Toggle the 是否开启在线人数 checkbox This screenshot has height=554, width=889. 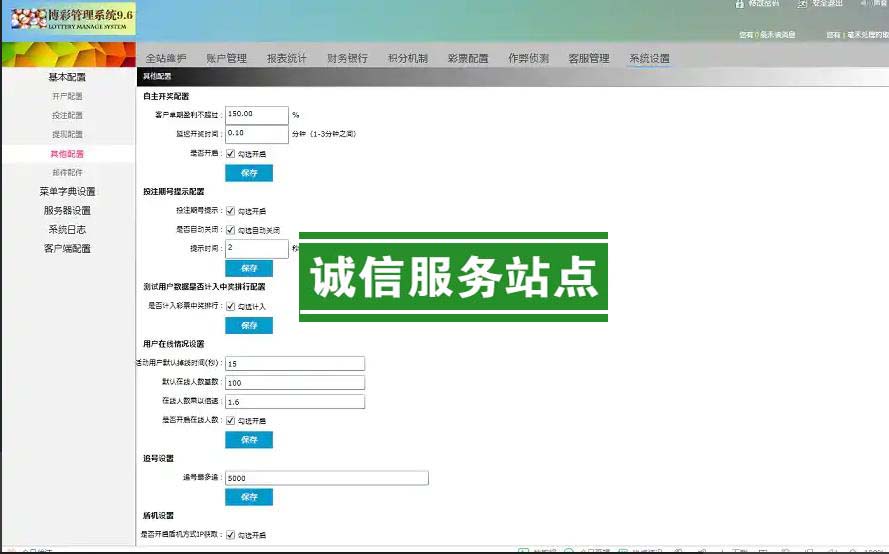point(231,421)
